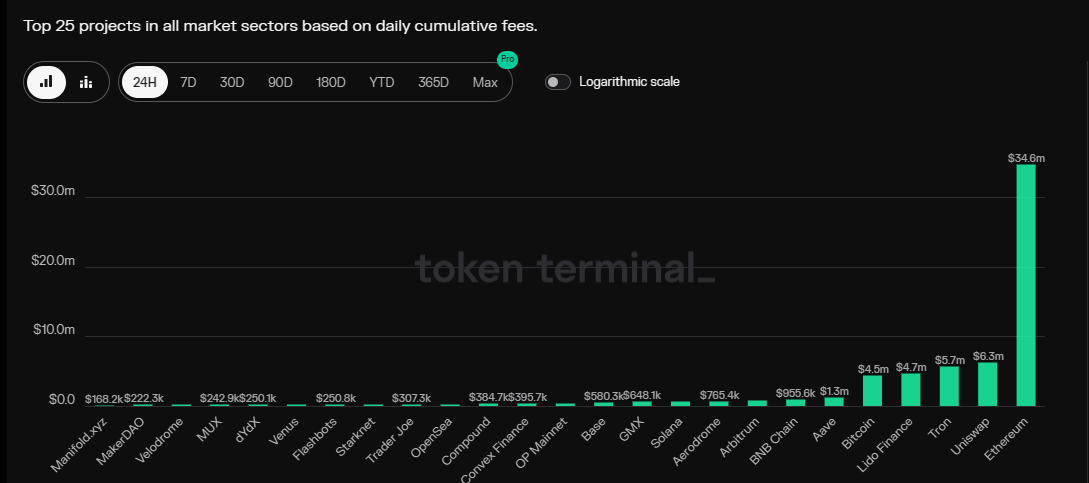1089x483 pixels.
Task: Select the bar chart view icon
Action: click(x=46, y=82)
